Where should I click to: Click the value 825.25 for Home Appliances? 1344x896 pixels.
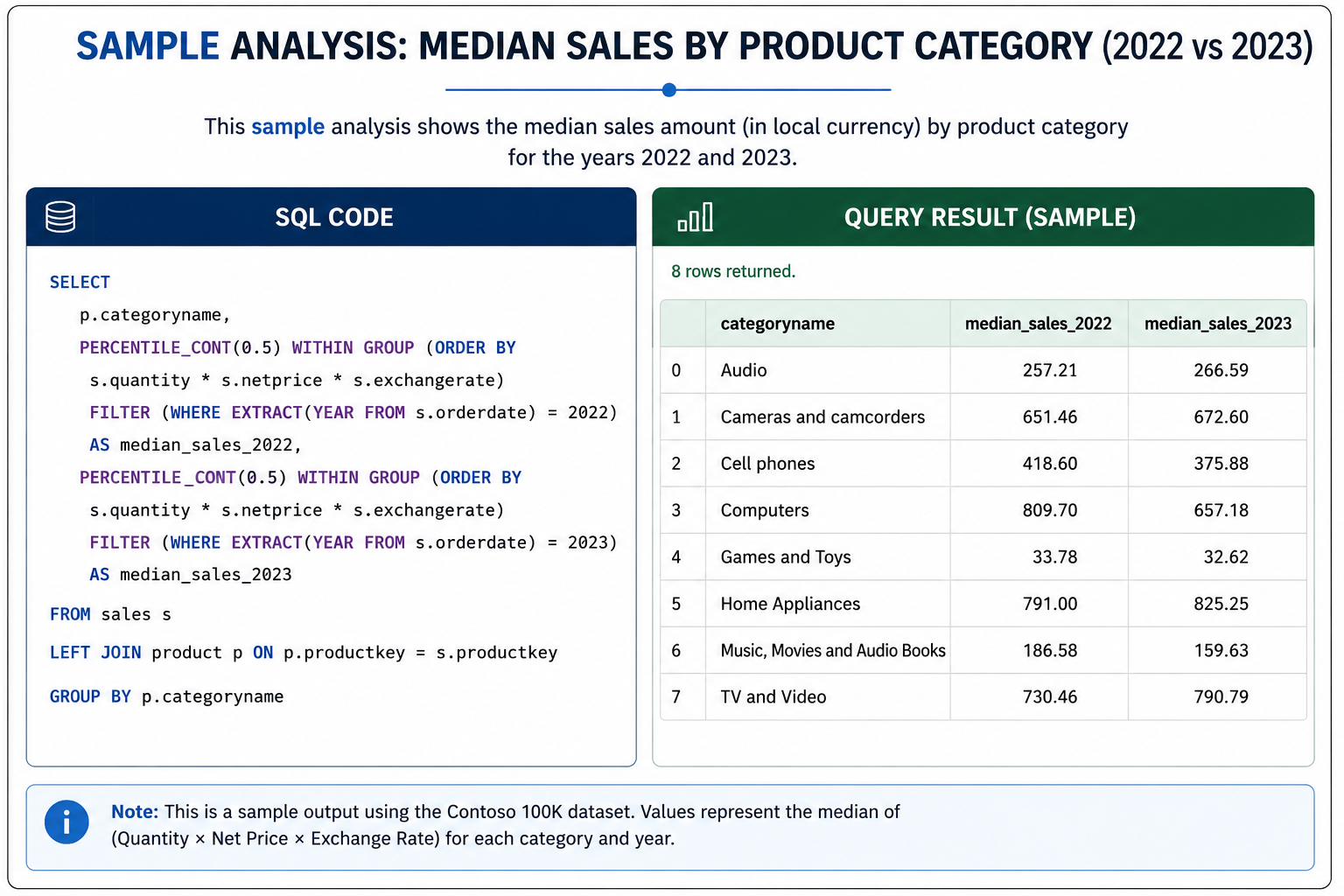[x=1221, y=604]
